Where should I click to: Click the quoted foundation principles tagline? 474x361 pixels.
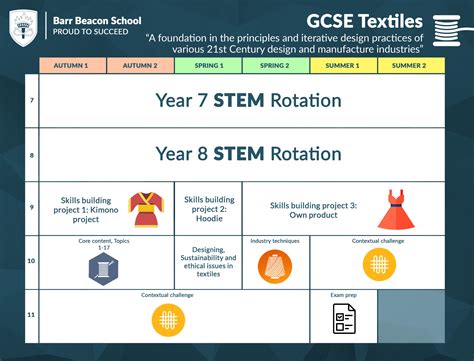click(285, 44)
